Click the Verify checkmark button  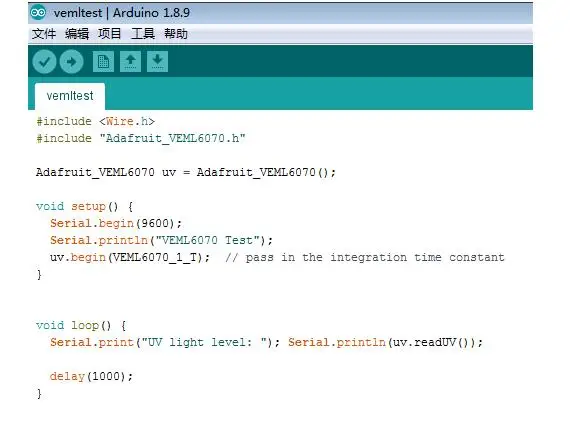(44, 61)
